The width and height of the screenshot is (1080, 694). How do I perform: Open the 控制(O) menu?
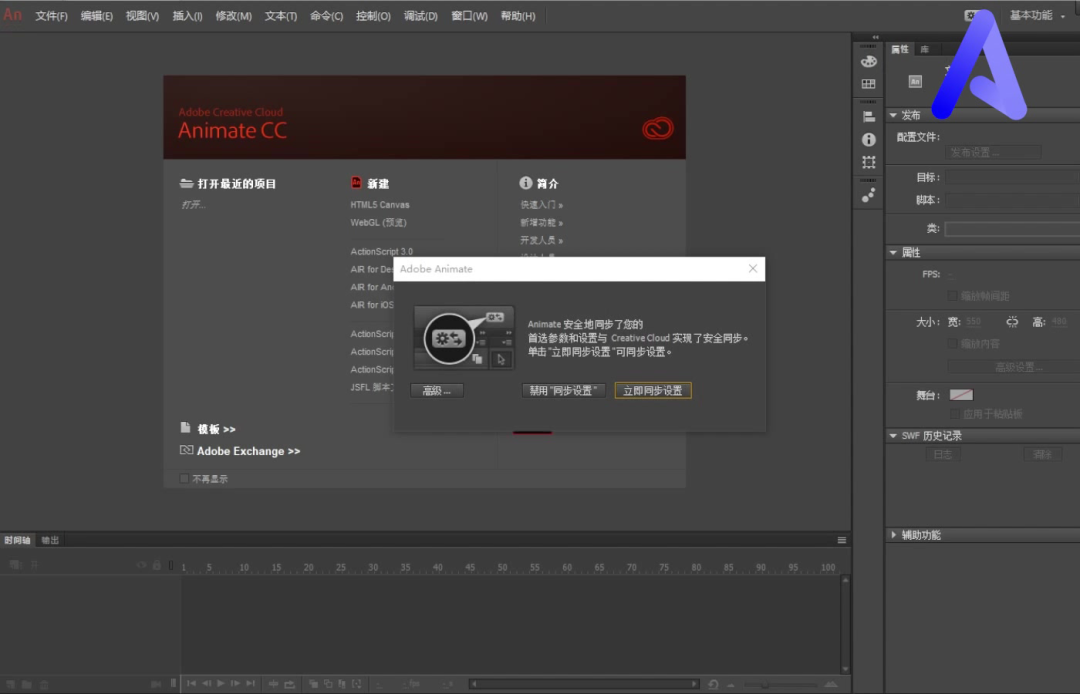point(373,16)
